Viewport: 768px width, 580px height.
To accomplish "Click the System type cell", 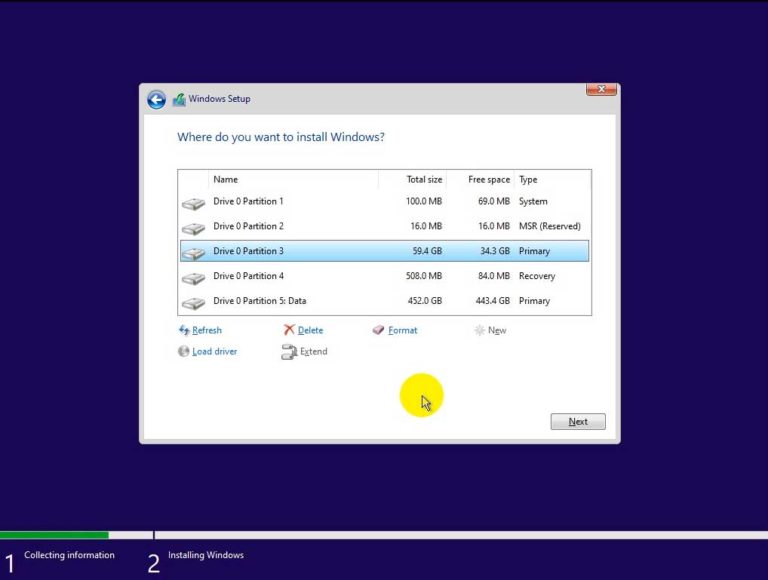I will point(533,201).
